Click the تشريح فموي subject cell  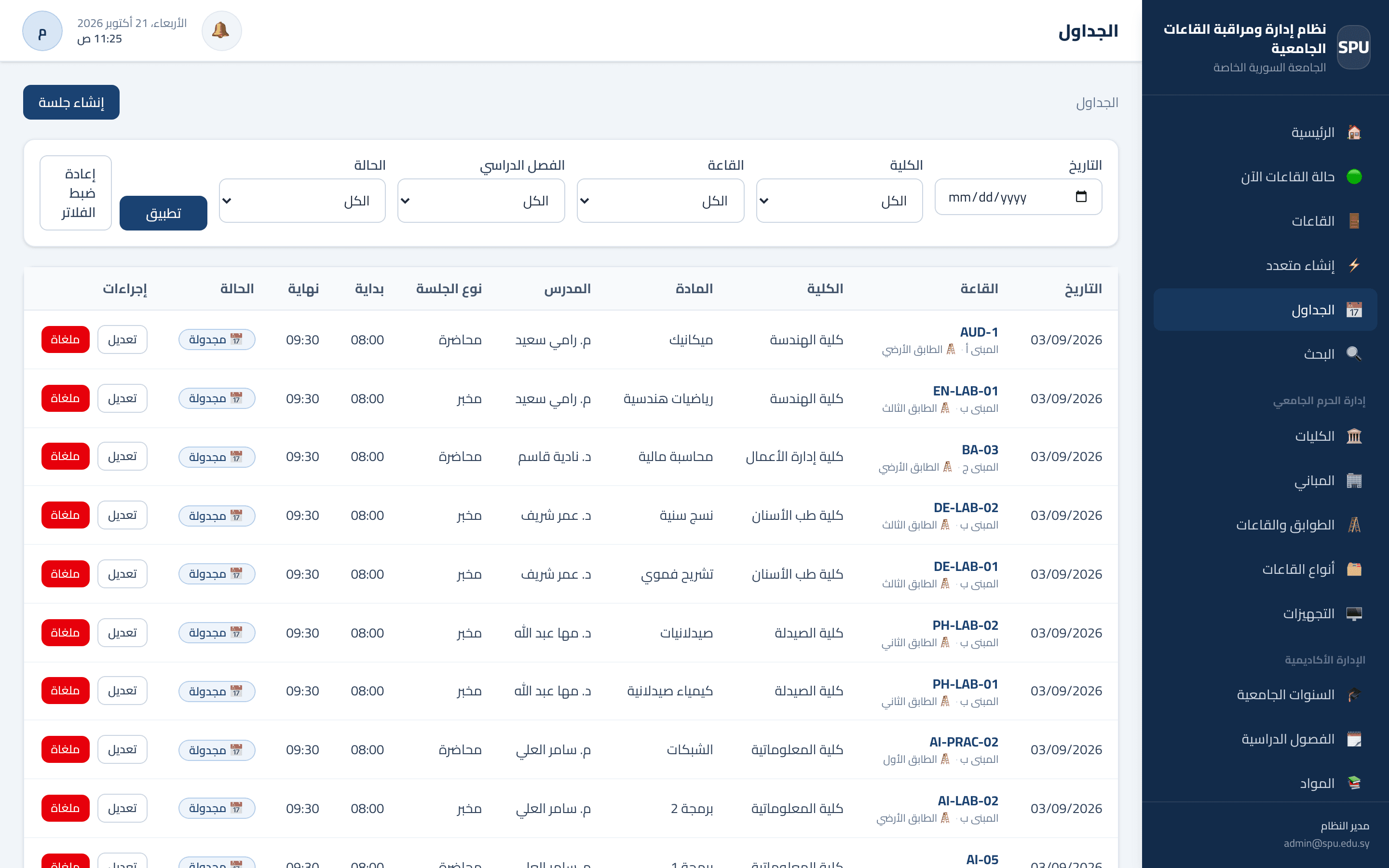677,574
